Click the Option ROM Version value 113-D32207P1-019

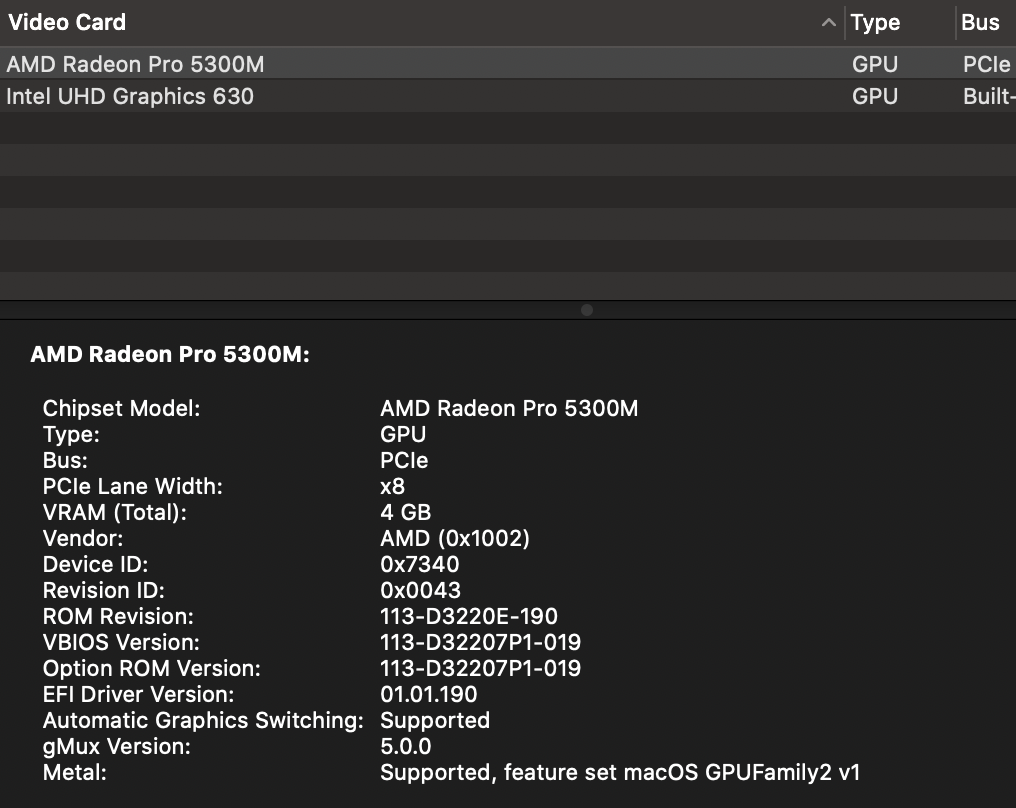[481, 668]
